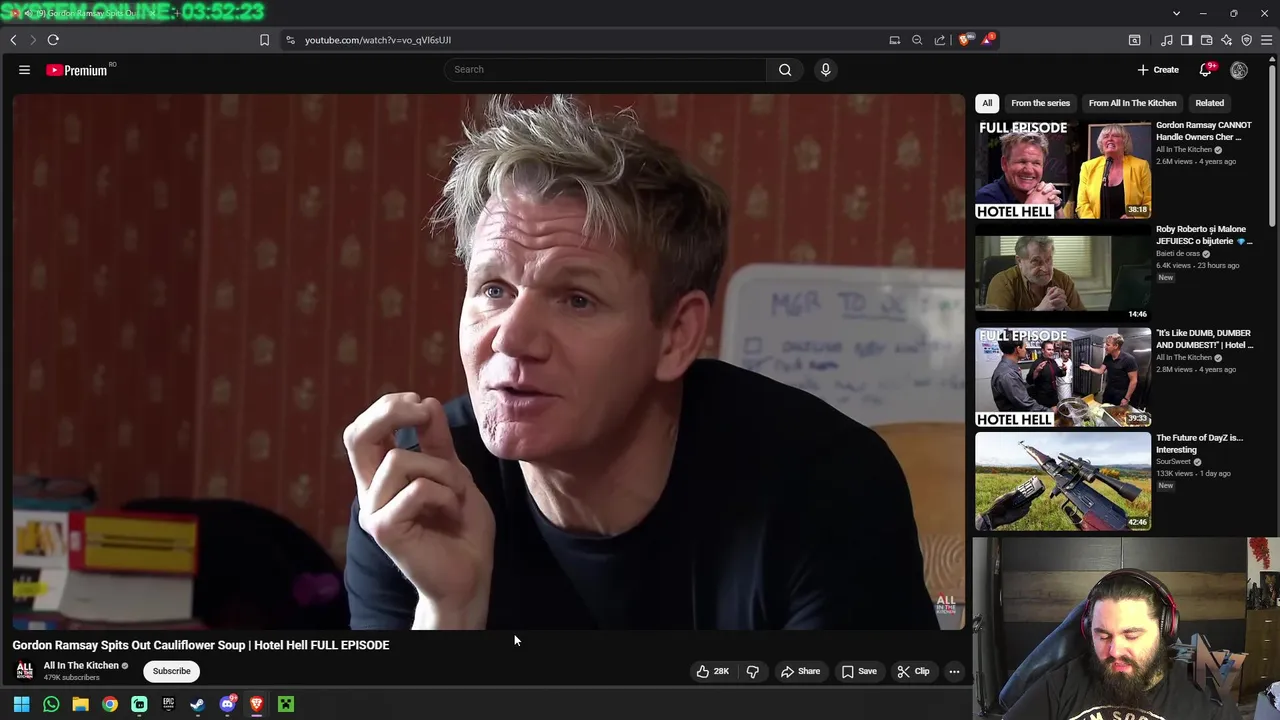Open the Windows Start menu
This screenshot has height=720, width=1280.
21,704
